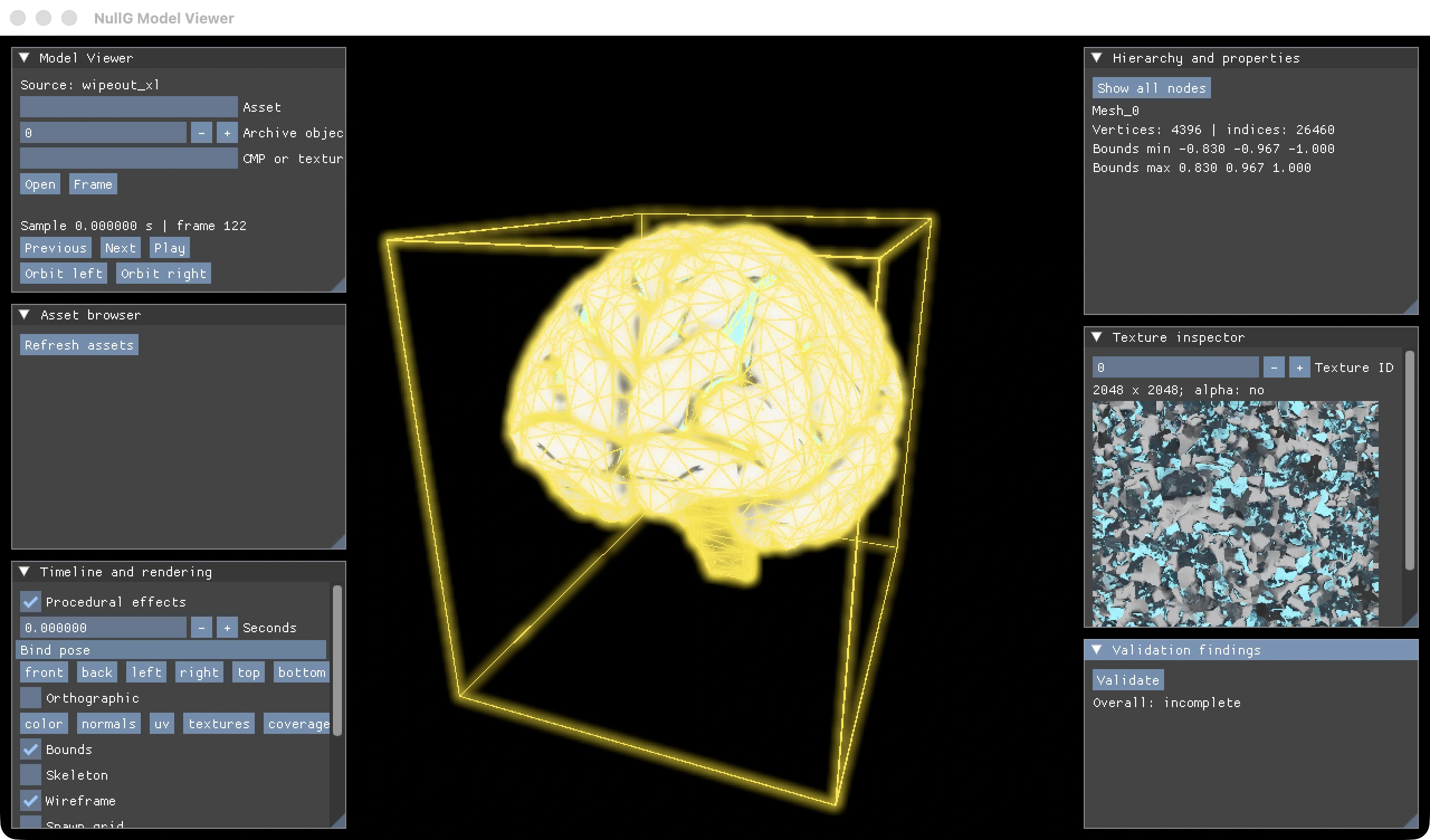
Task: Run the Validate button
Action: 1128,680
